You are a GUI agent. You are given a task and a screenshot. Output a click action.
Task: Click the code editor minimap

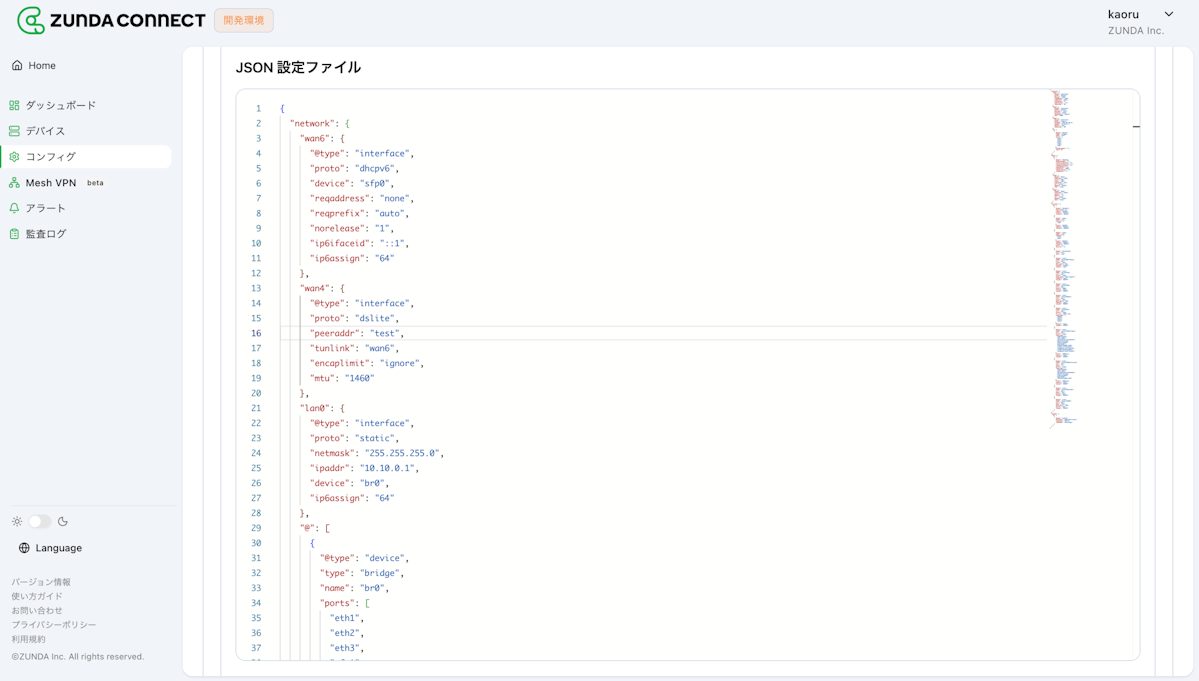coord(1064,260)
